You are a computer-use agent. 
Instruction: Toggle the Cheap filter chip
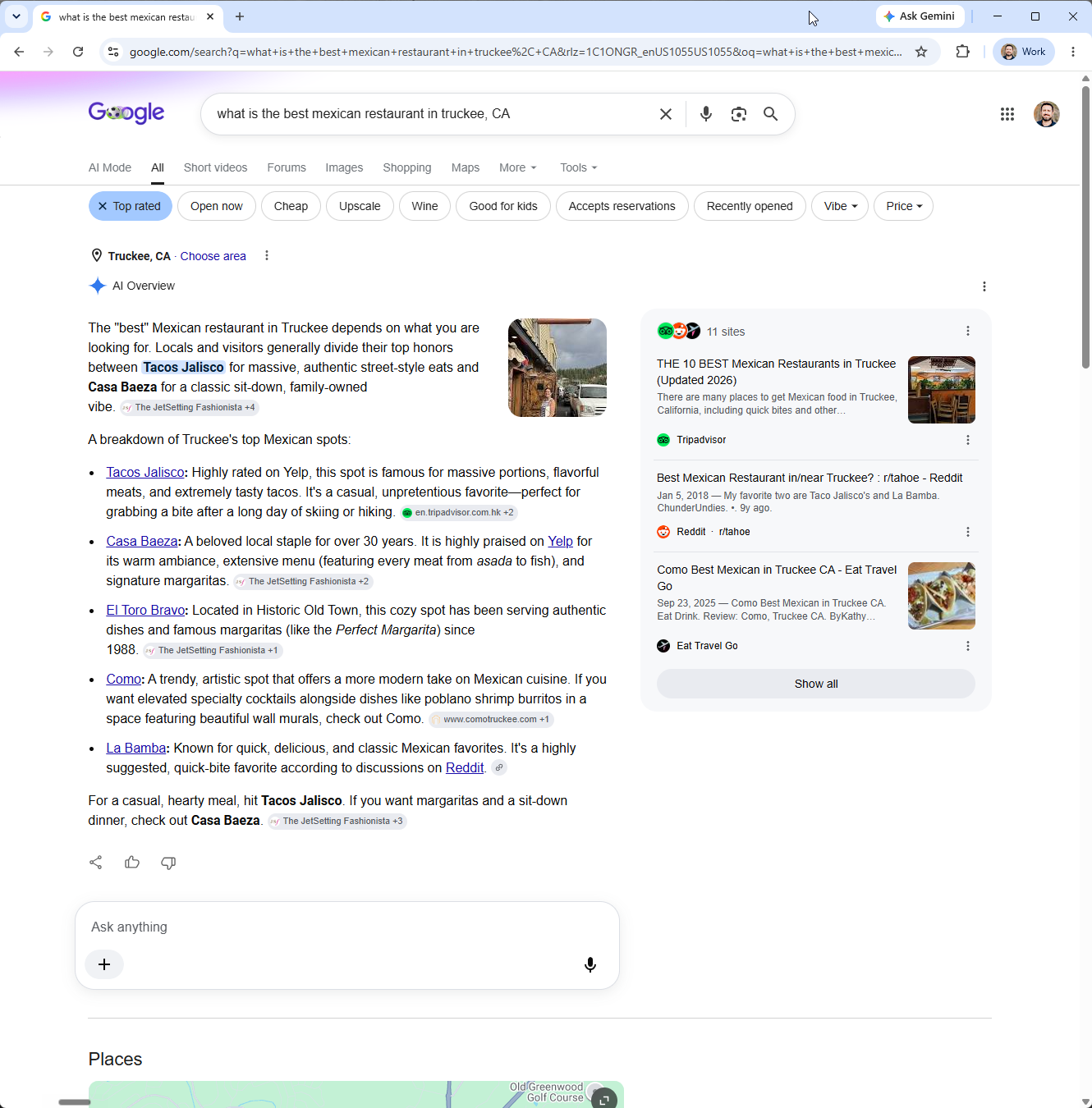[x=291, y=206]
